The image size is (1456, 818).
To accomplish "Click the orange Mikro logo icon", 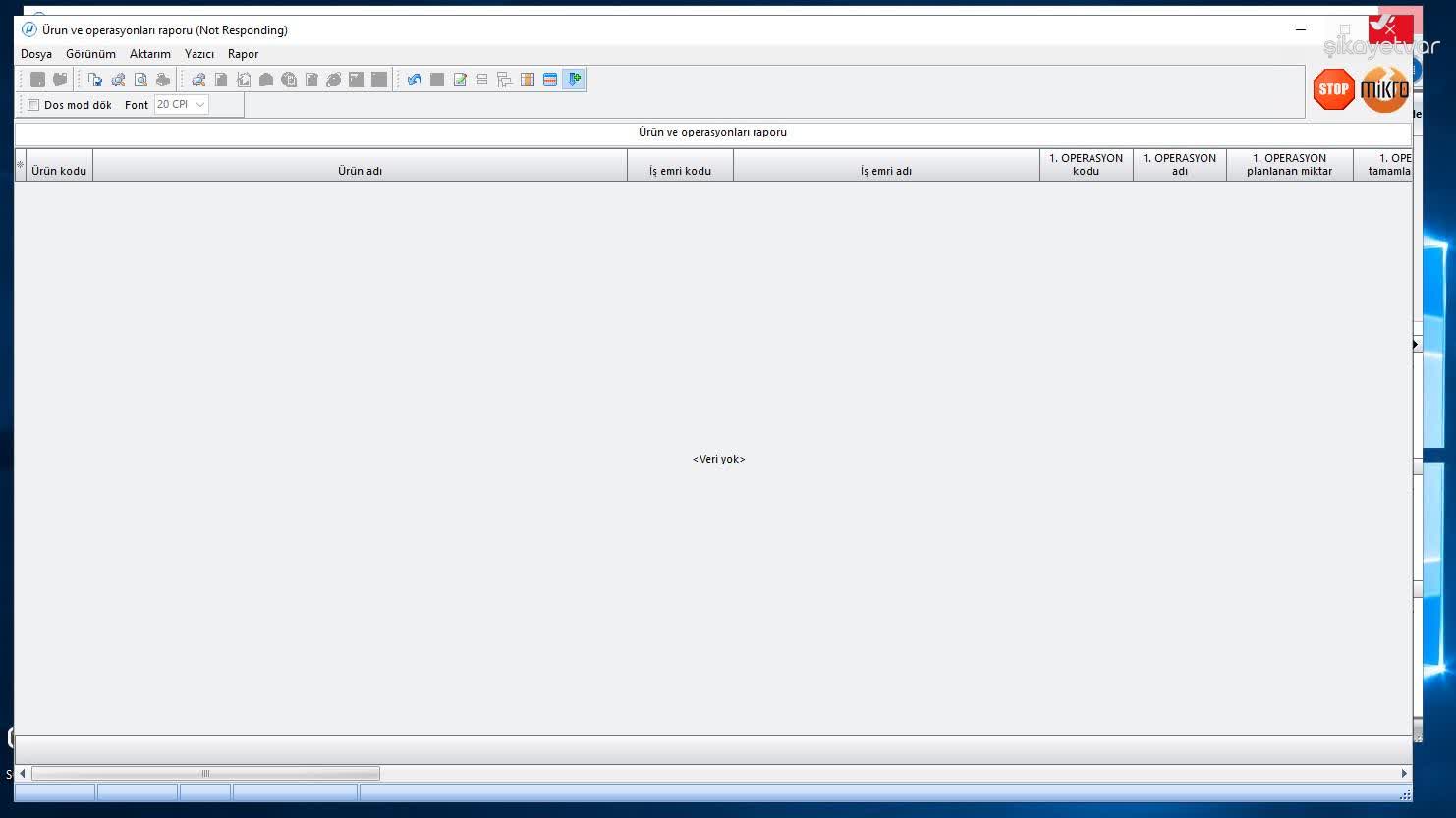I will pyautogui.click(x=1385, y=89).
